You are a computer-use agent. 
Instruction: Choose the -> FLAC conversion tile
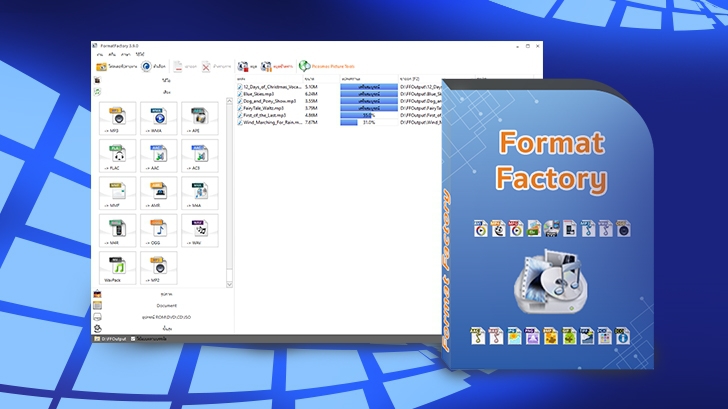pyautogui.click(x=117, y=156)
